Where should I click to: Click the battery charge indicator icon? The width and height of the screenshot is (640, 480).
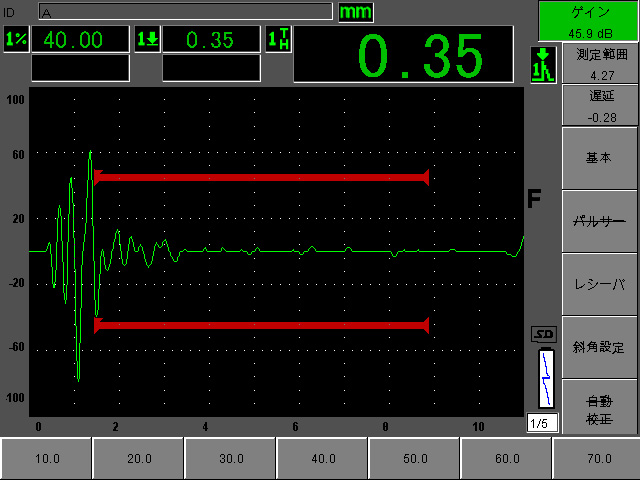point(545,378)
